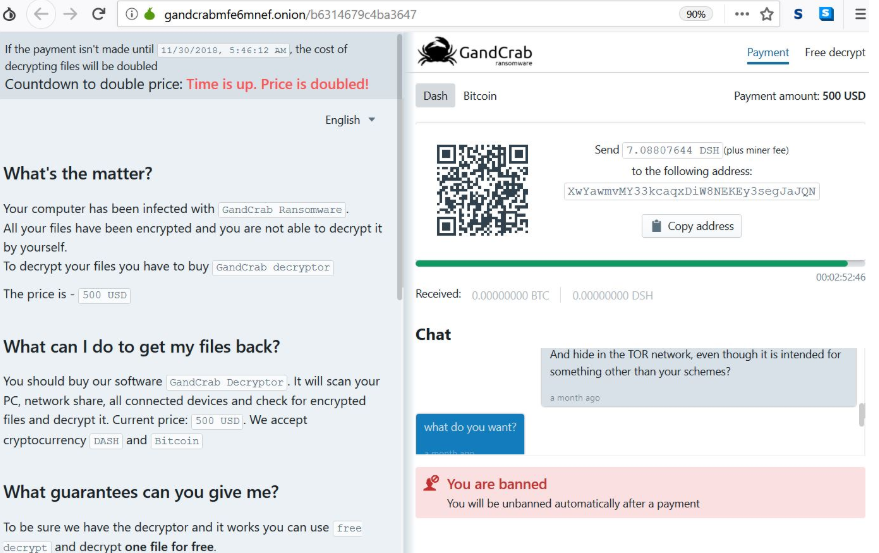Click the 11/30/2018 deadline timestamp

tap(224, 50)
